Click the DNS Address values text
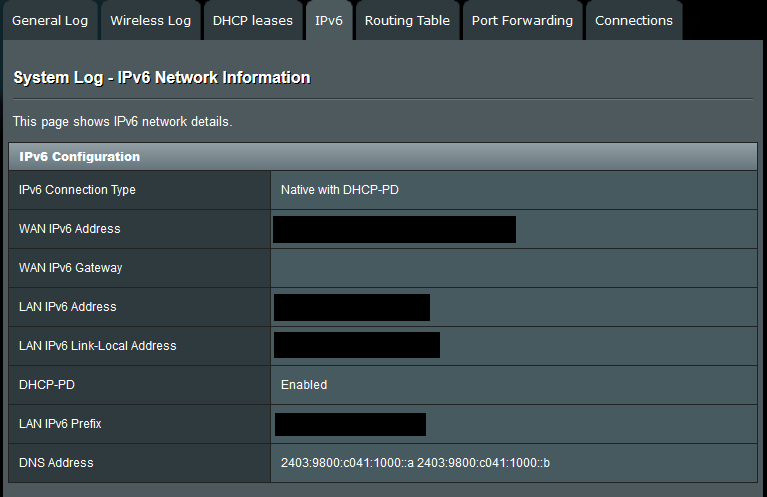The width and height of the screenshot is (767, 497). point(415,463)
